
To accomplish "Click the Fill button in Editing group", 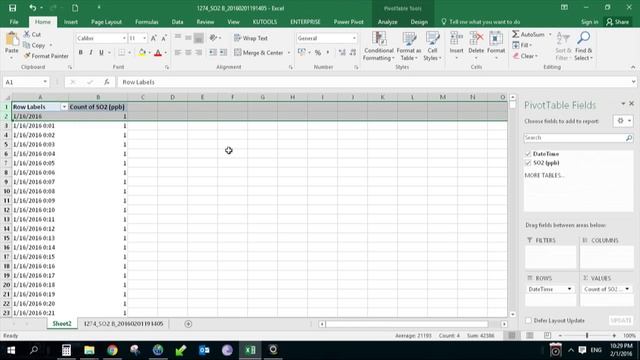I will pos(522,45).
